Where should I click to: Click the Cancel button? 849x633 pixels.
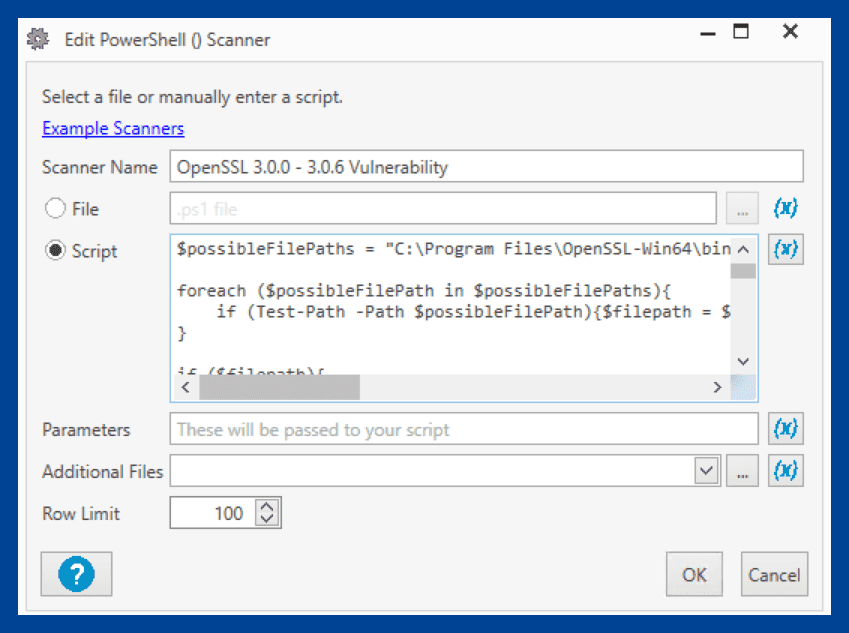click(774, 574)
